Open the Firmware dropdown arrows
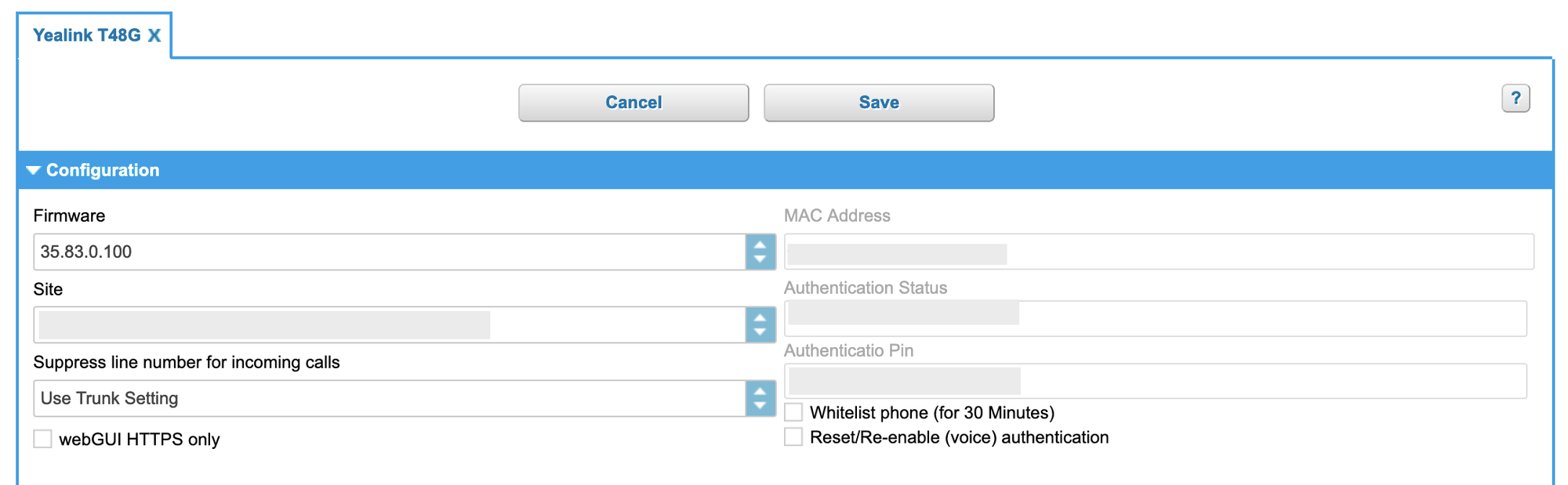The height and width of the screenshot is (485, 1568). (x=760, y=252)
